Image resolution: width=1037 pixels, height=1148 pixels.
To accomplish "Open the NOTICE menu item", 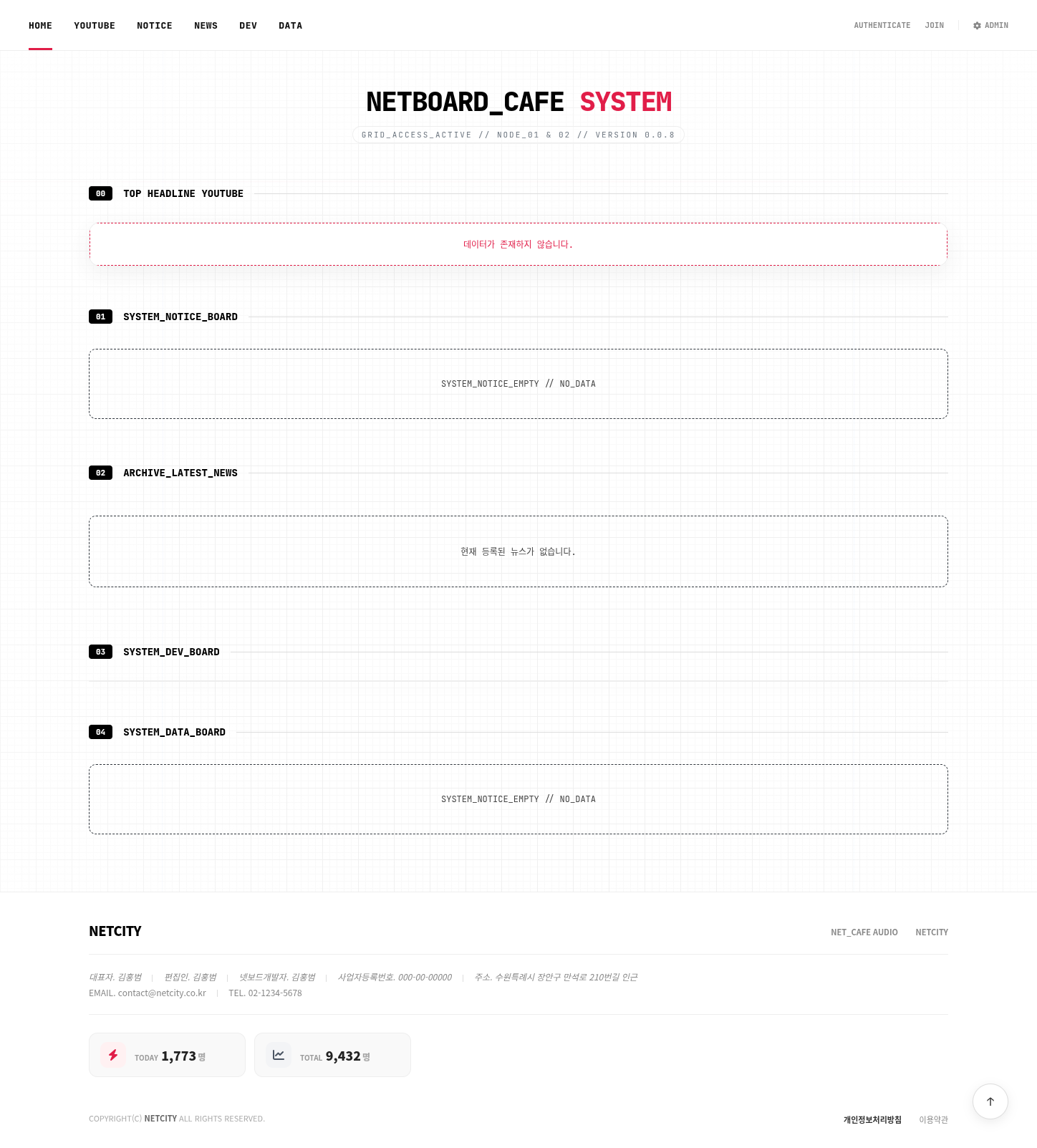I will [x=155, y=26].
